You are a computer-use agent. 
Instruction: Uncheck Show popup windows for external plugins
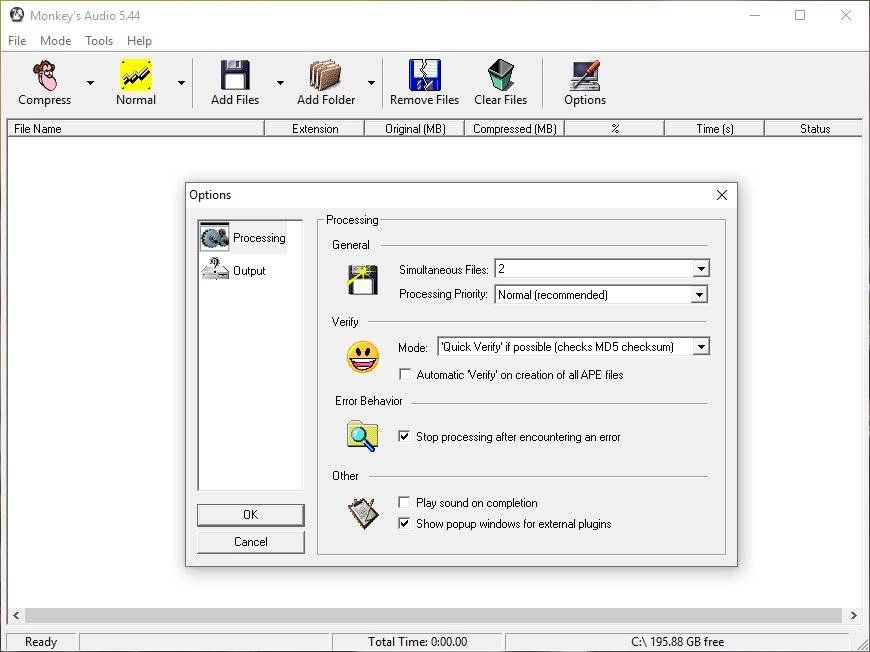coord(404,523)
